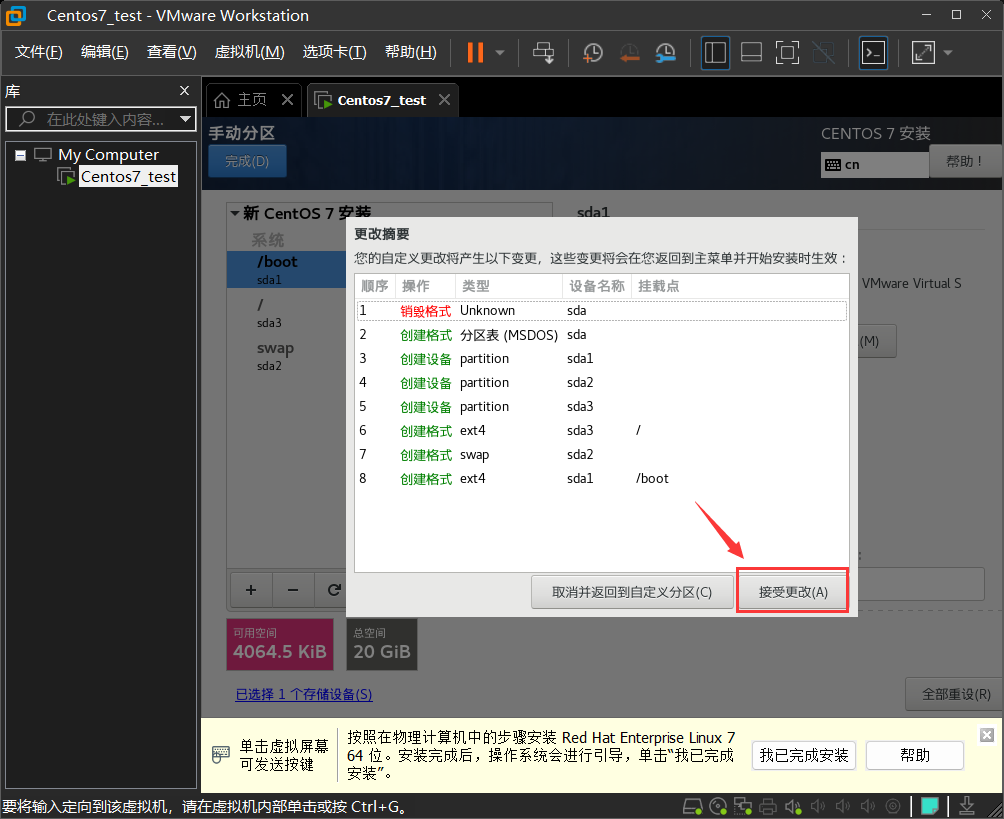1004x819 pixels.
Task: Click the hard disk status icon
Action: (692, 806)
